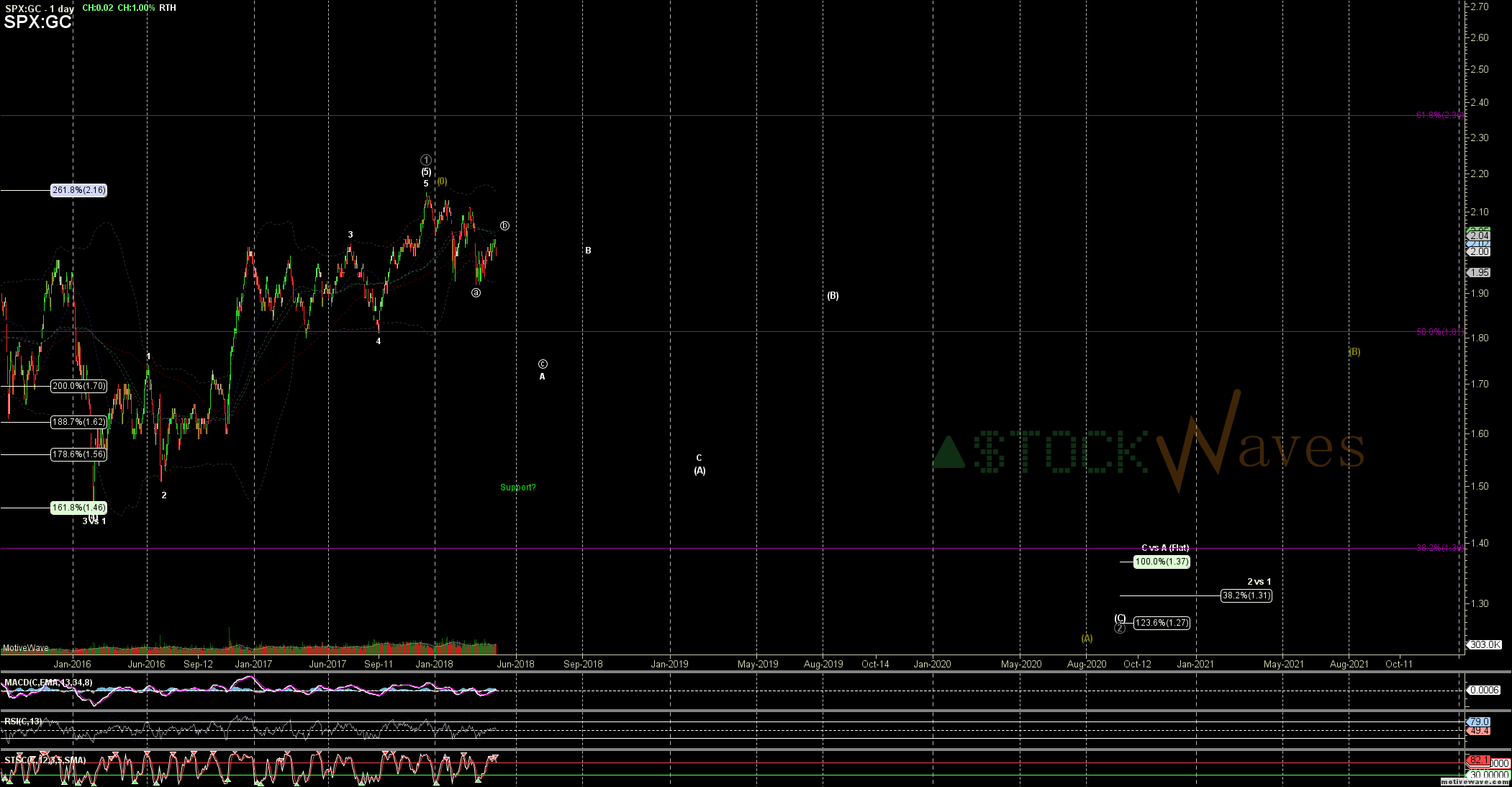Select the 161.8%(1.46) extension label
The width and height of the screenshot is (1512, 787).
(x=79, y=508)
